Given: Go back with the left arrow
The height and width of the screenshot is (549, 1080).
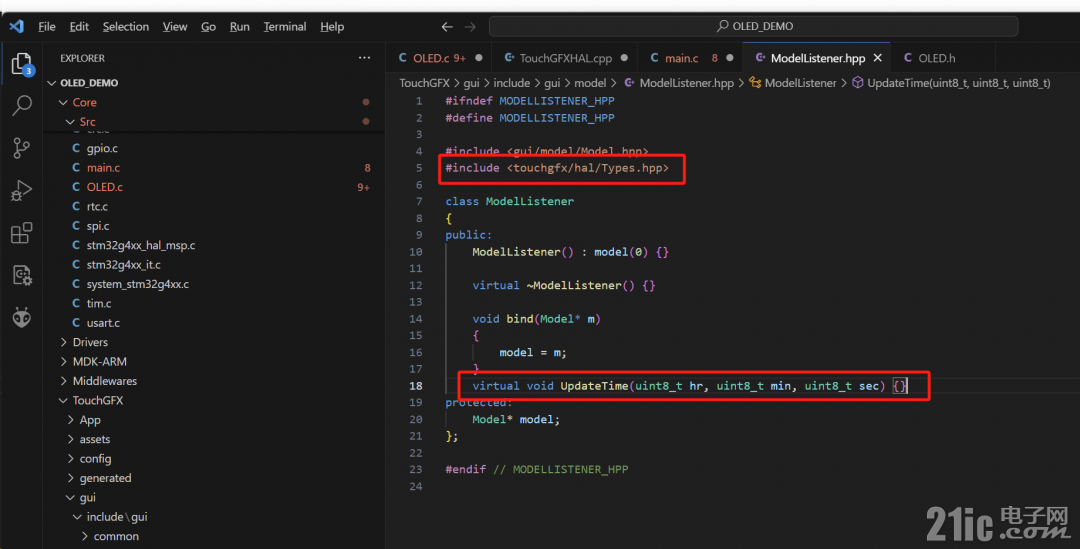Looking at the screenshot, I should 447,27.
